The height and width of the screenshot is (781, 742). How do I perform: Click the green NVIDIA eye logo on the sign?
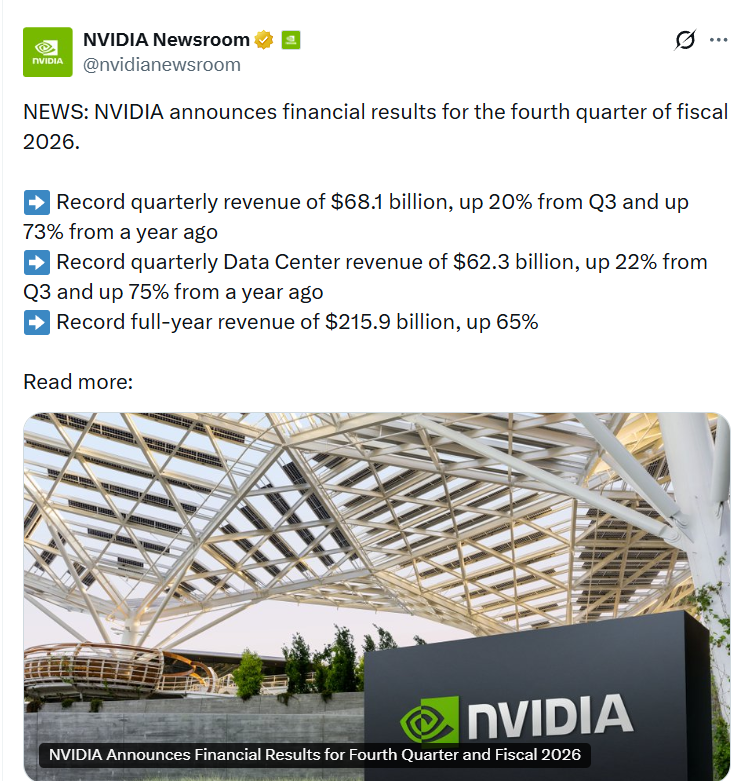(429, 724)
